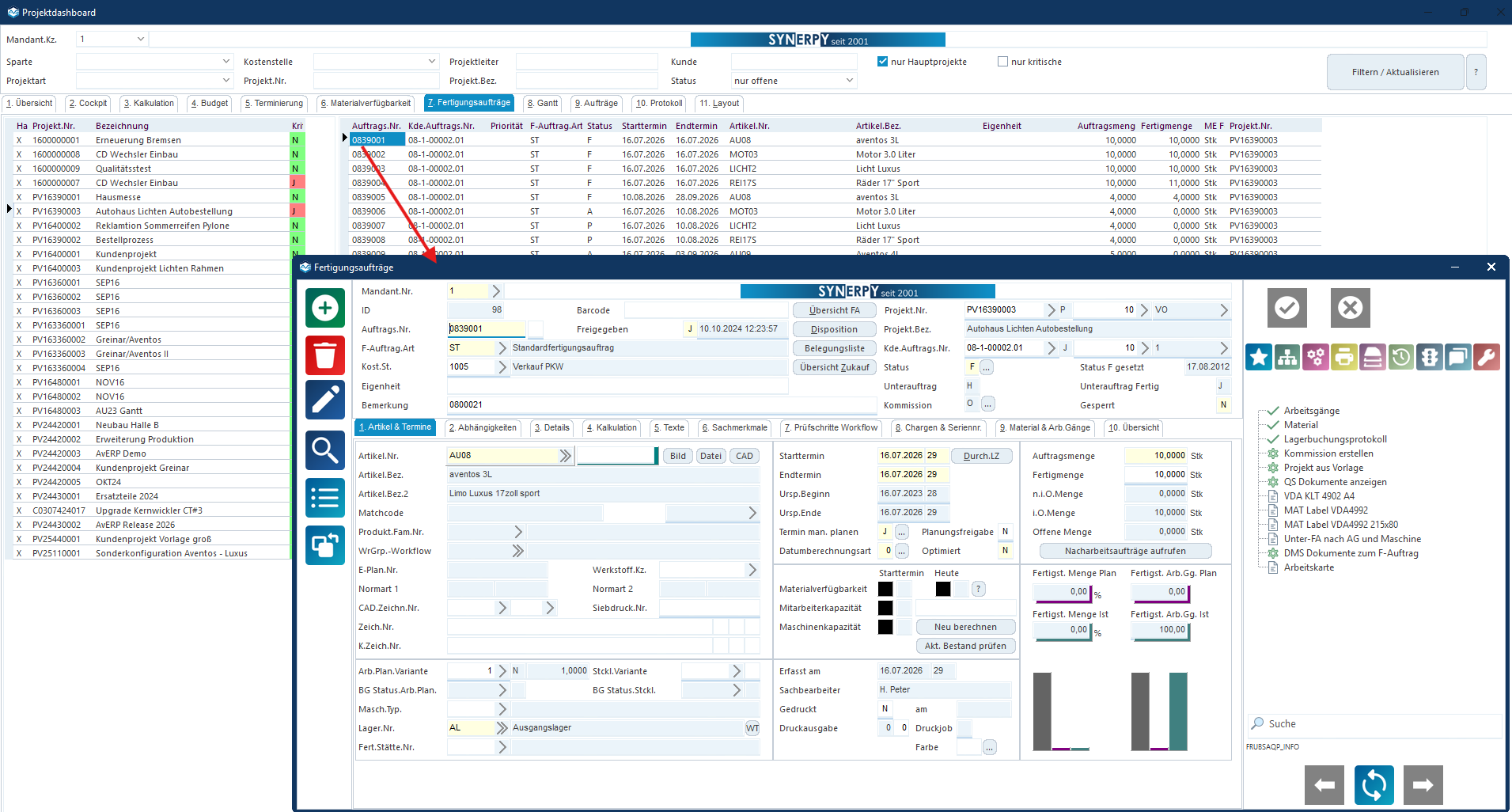The width and height of the screenshot is (1512, 812).
Task: Click the traffic light status icon
Action: (1429, 358)
